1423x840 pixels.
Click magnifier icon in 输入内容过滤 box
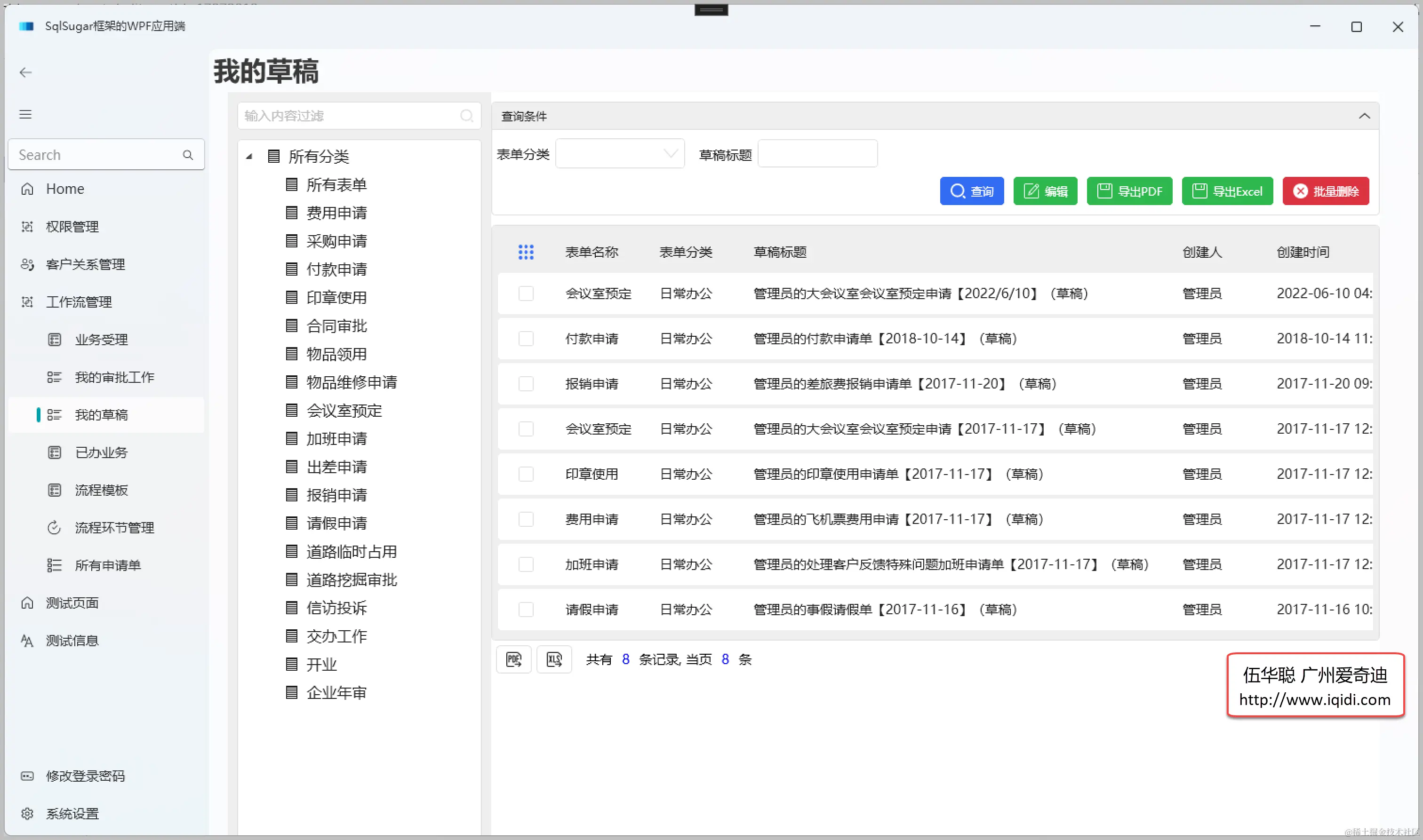pyautogui.click(x=467, y=116)
